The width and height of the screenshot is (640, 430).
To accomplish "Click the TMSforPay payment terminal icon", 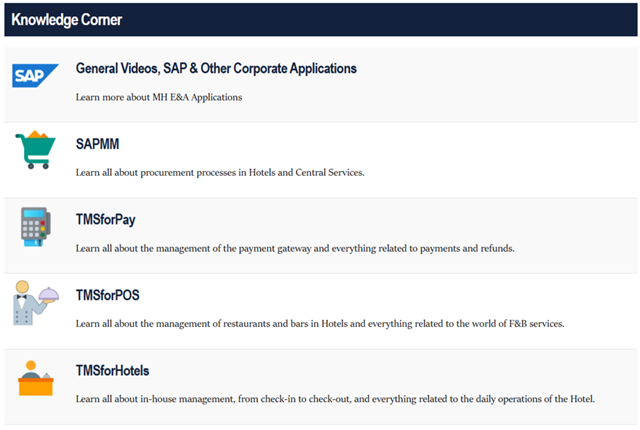I will pyautogui.click(x=36, y=226).
